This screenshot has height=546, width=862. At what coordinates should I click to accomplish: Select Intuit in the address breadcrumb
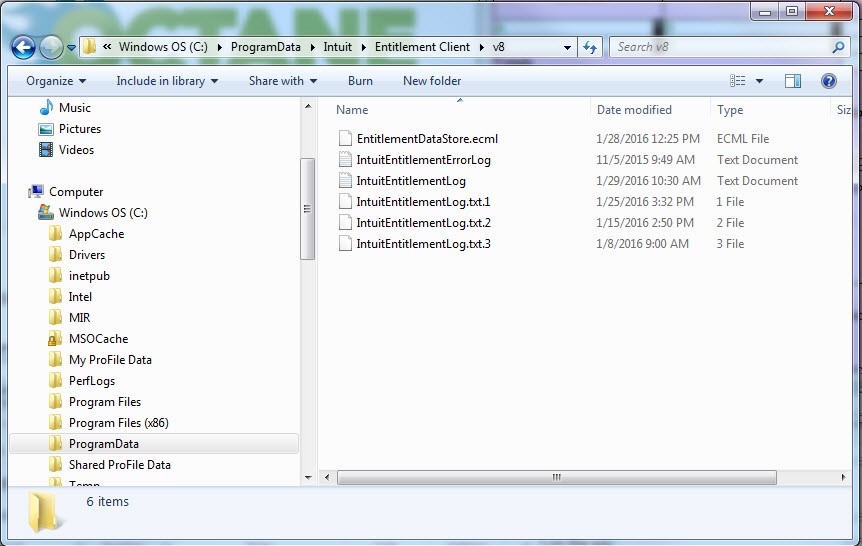(338, 47)
